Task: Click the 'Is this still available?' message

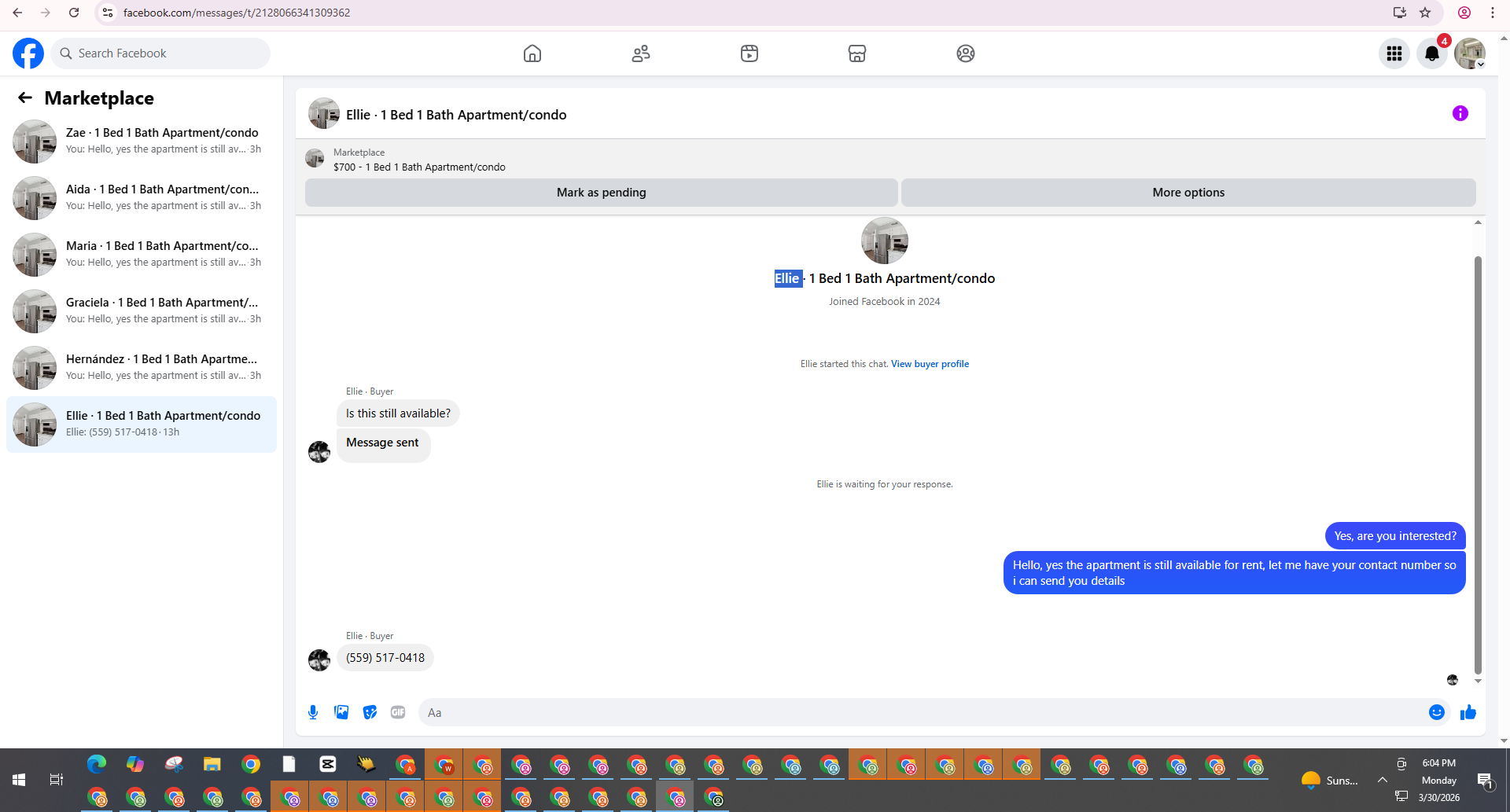Action: pos(398,413)
